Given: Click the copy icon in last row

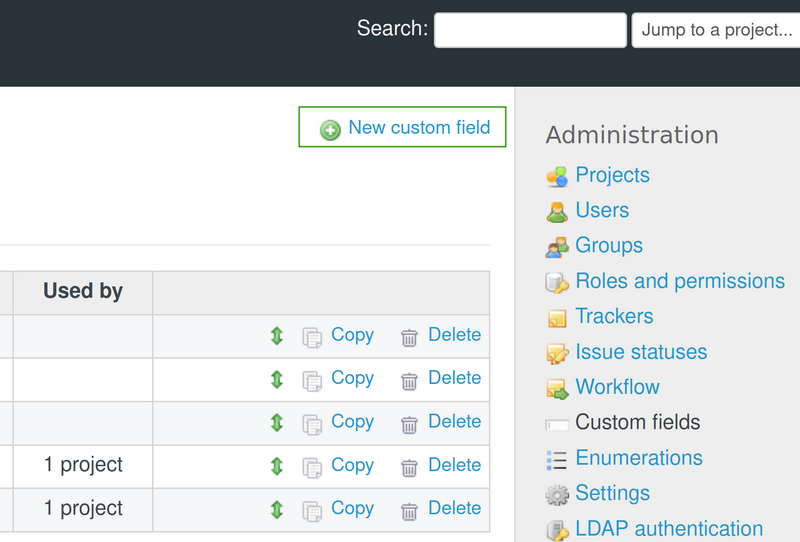Looking at the screenshot, I should pyautogui.click(x=313, y=510).
